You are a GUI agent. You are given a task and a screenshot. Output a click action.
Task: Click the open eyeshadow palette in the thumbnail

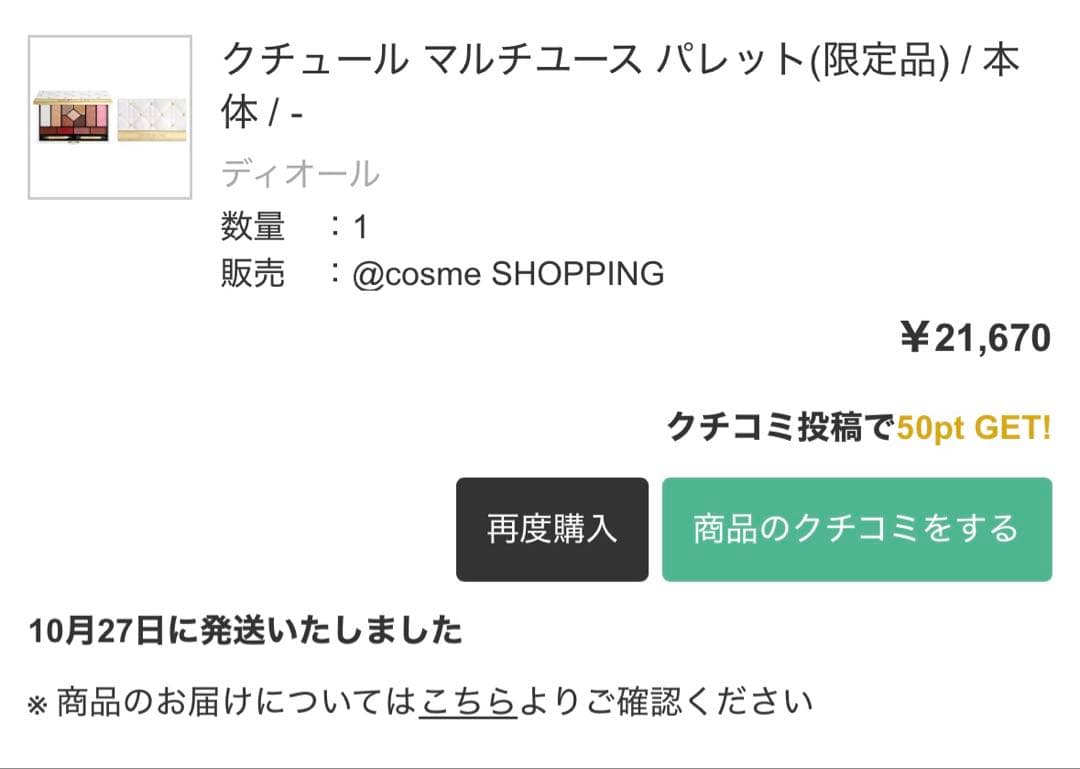coord(72,118)
